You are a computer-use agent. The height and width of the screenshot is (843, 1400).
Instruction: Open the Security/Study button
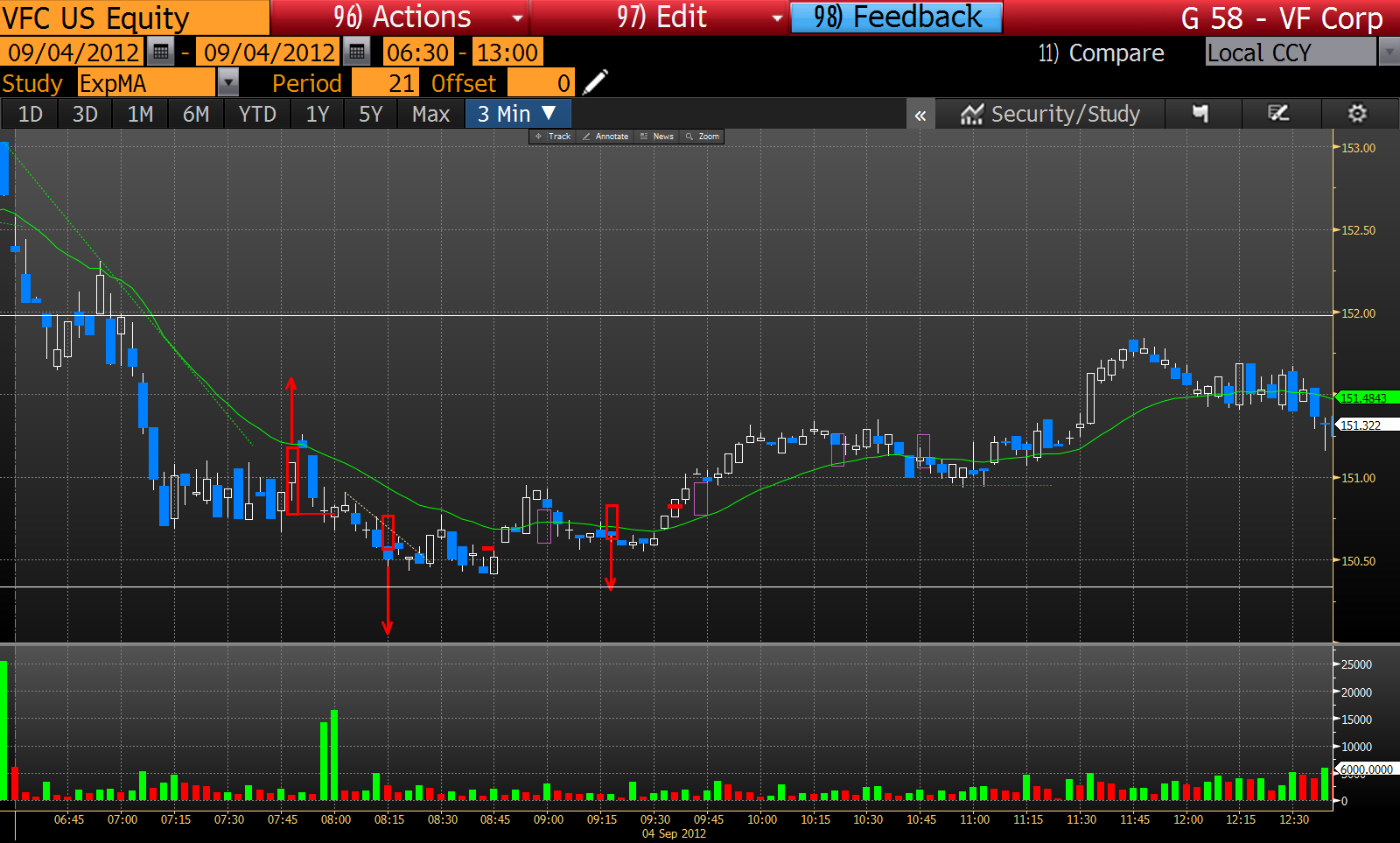1051,114
